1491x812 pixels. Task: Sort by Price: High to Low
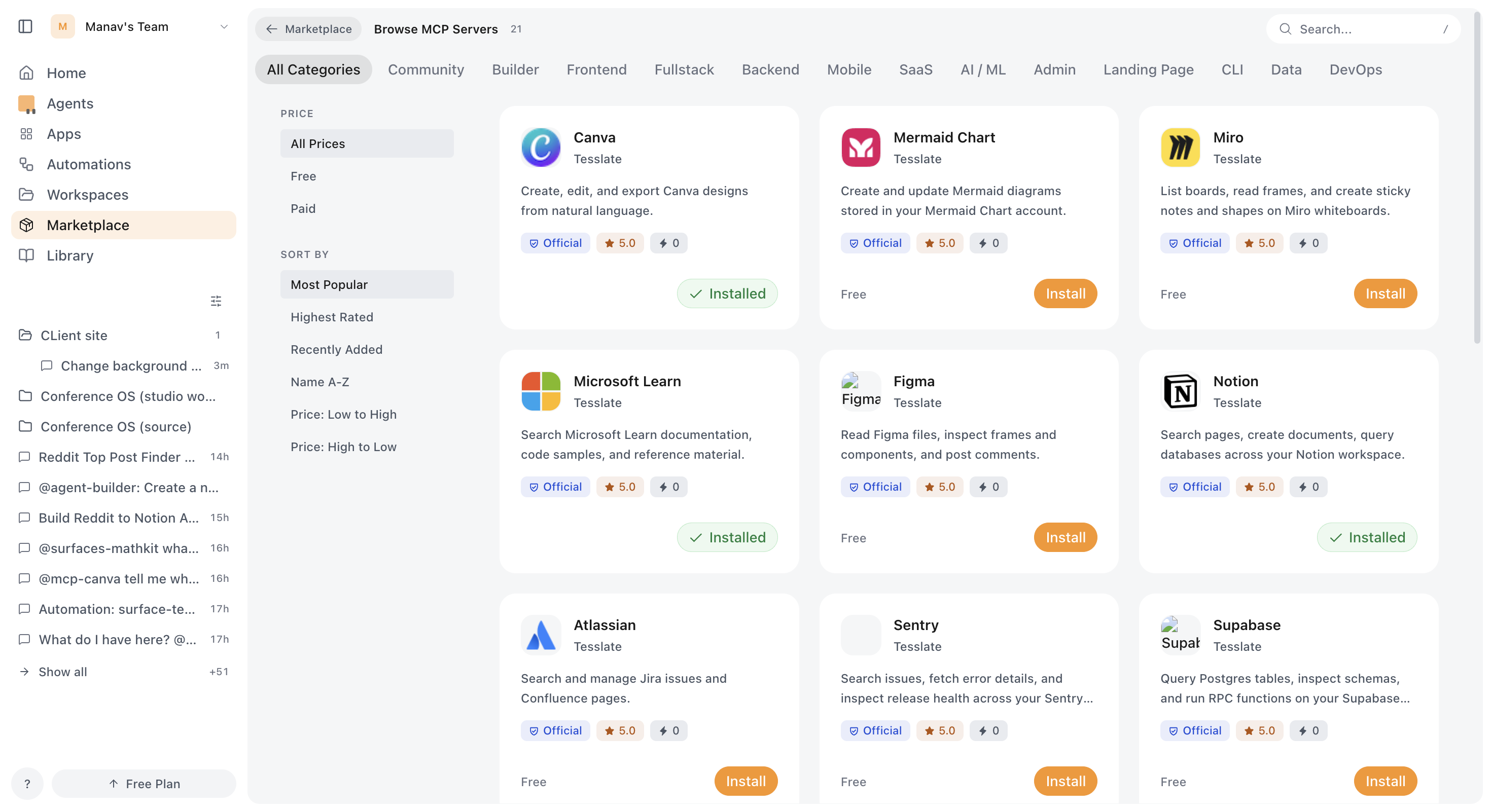click(x=367, y=447)
